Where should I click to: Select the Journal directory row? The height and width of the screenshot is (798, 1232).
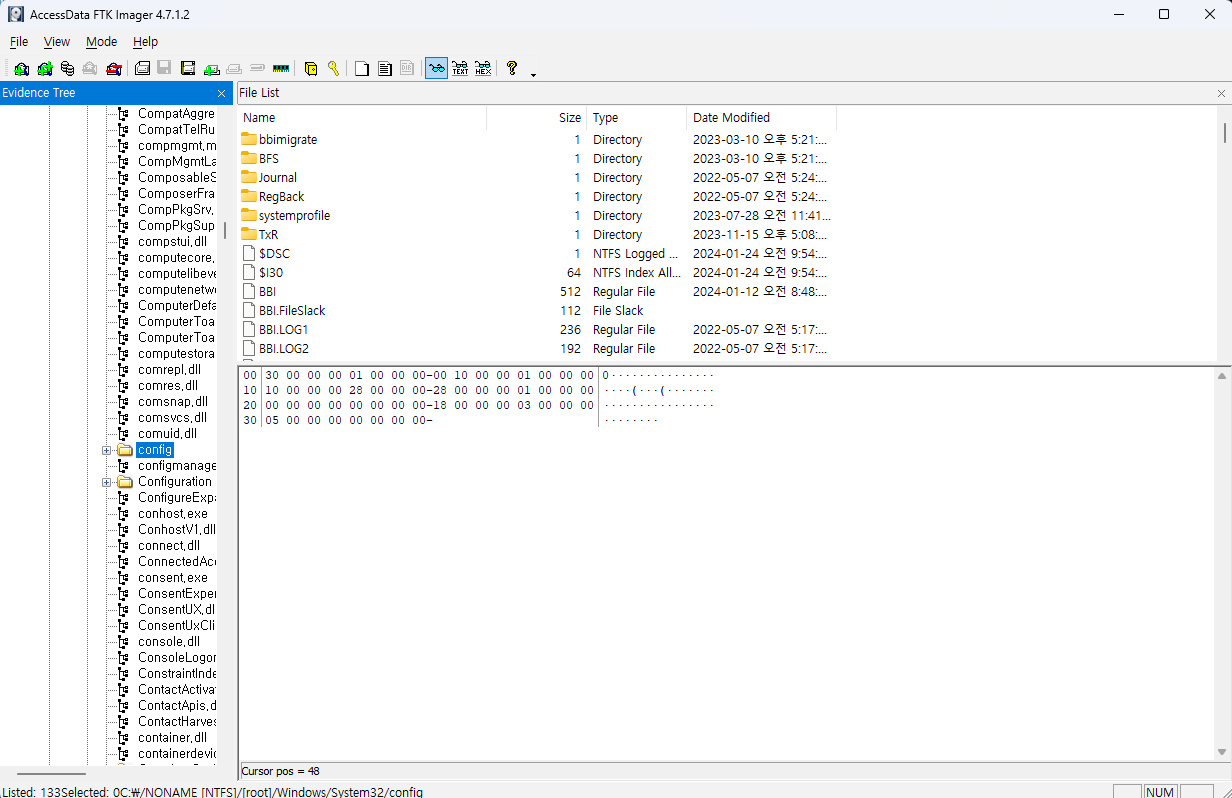(x=536, y=178)
